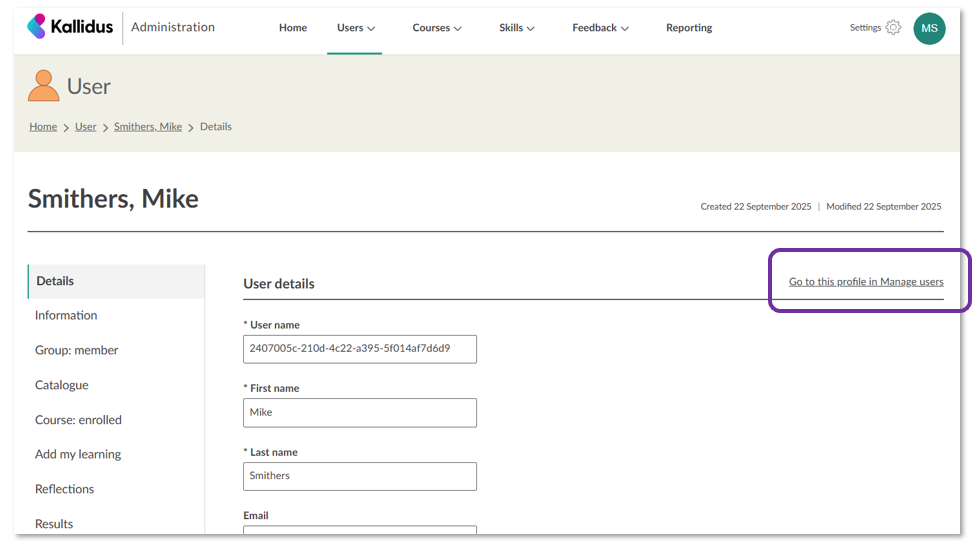Switch to Course: enrolled sidebar tab
The height and width of the screenshot is (541, 976).
tap(78, 420)
